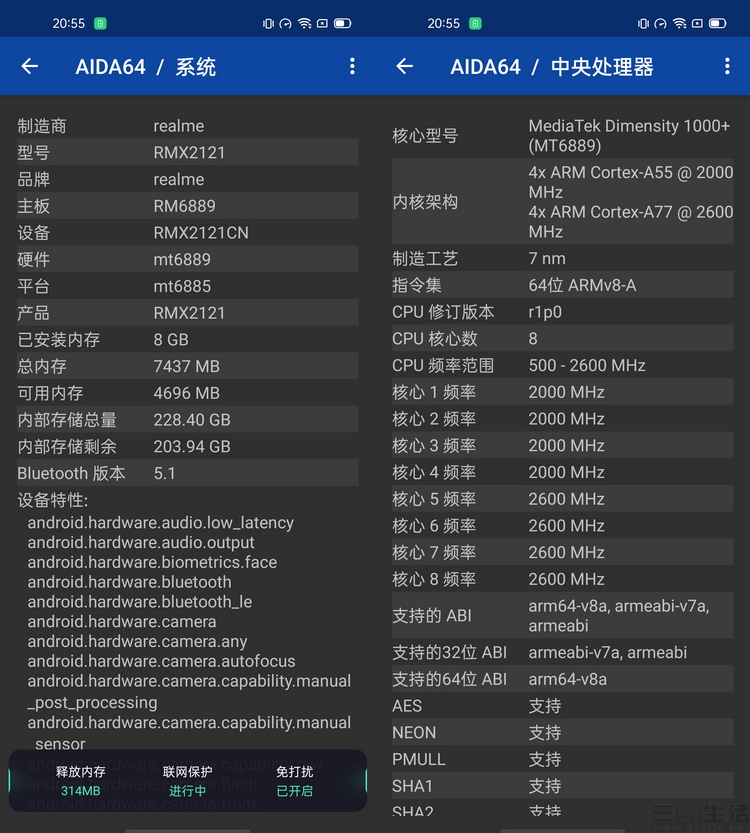
Task: Select the 核心 5 频率 row
Action: tap(562, 499)
